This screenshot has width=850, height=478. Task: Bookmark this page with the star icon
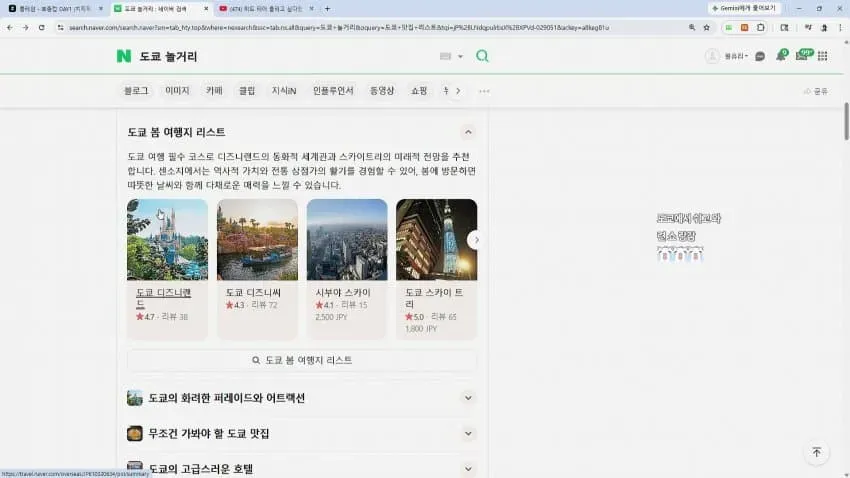(x=706, y=28)
